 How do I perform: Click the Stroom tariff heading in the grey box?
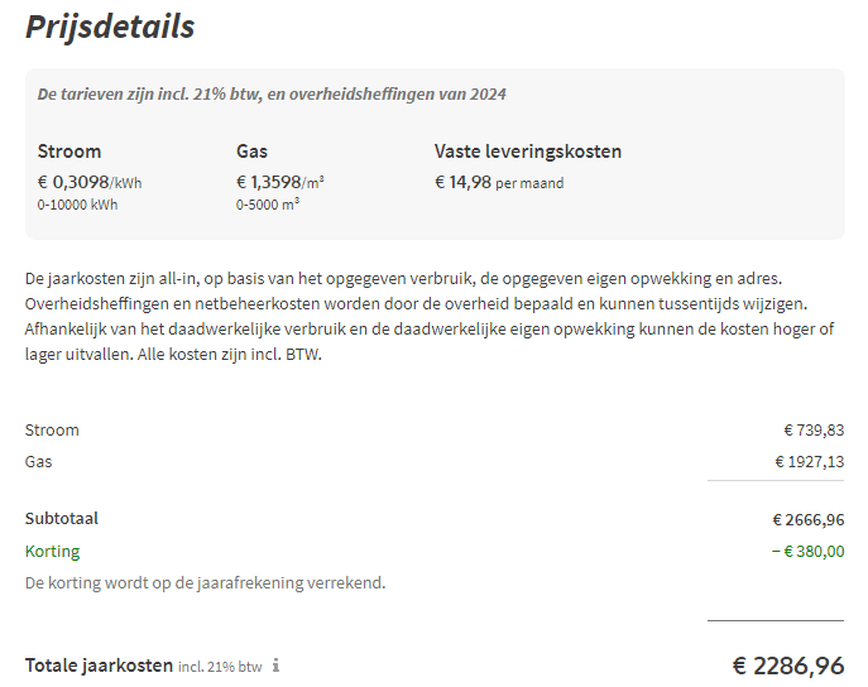click(x=69, y=152)
